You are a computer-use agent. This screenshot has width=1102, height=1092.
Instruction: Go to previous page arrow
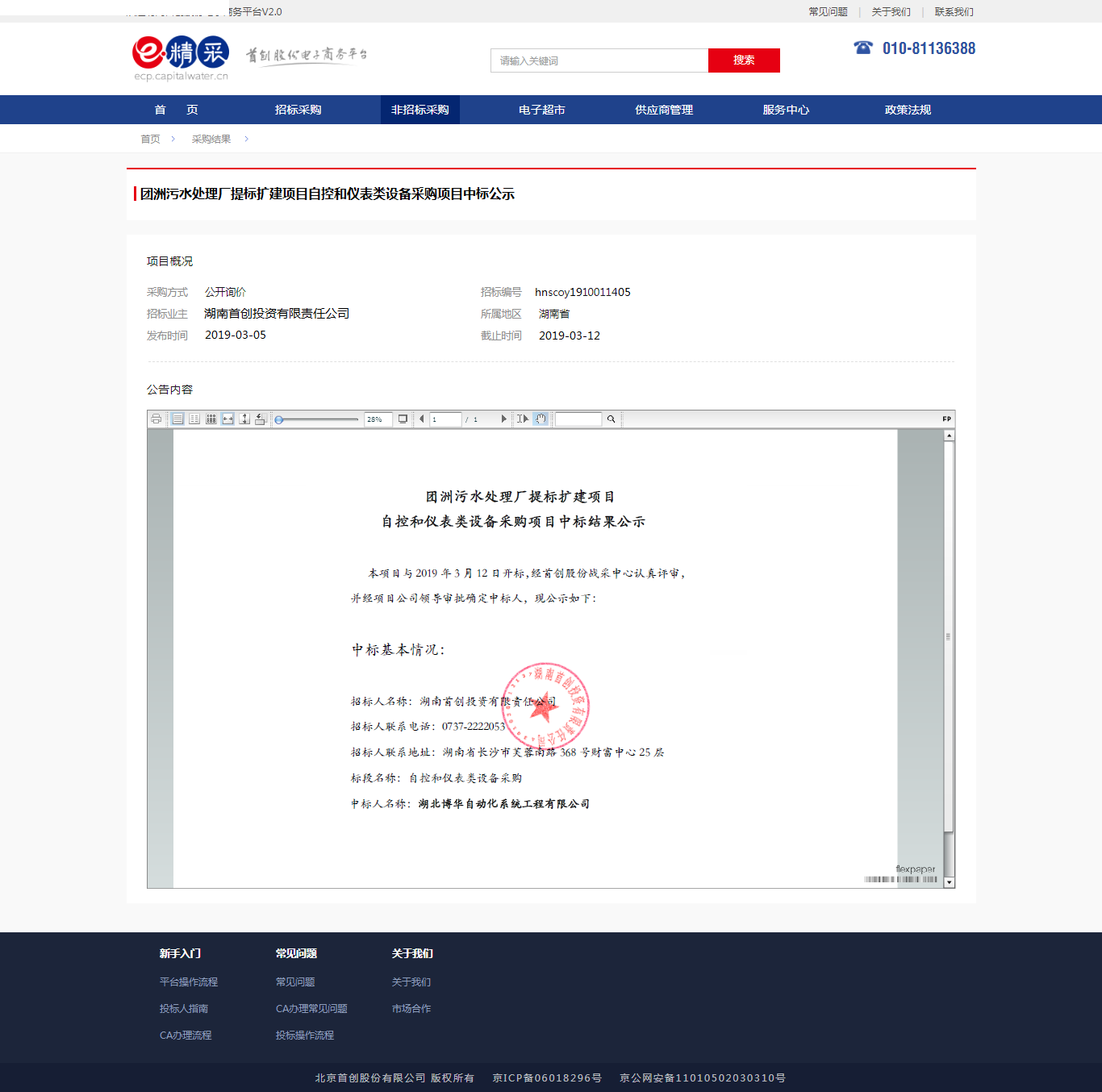coord(421,419)
